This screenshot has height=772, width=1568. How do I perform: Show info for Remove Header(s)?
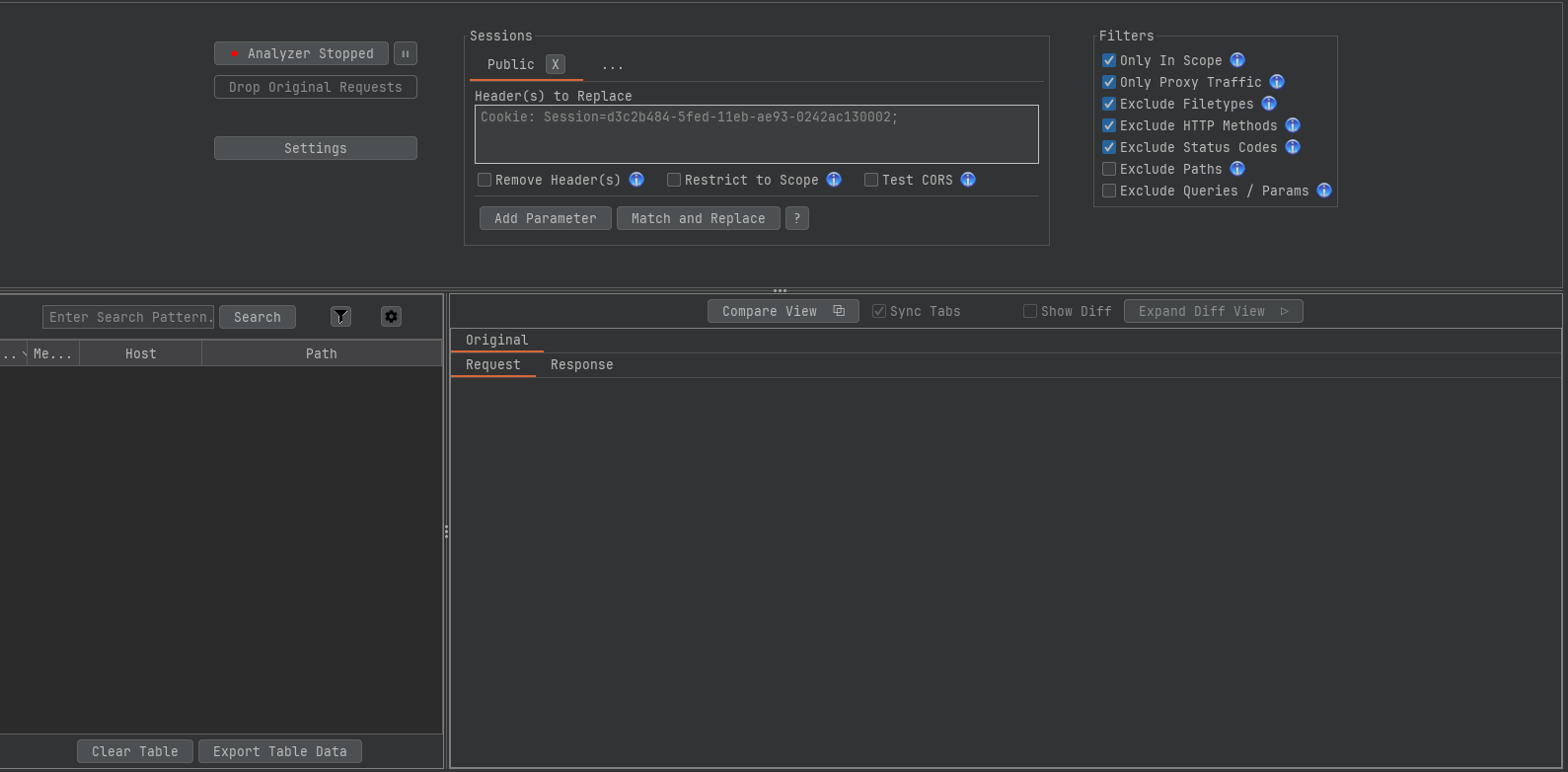[636, 180]
